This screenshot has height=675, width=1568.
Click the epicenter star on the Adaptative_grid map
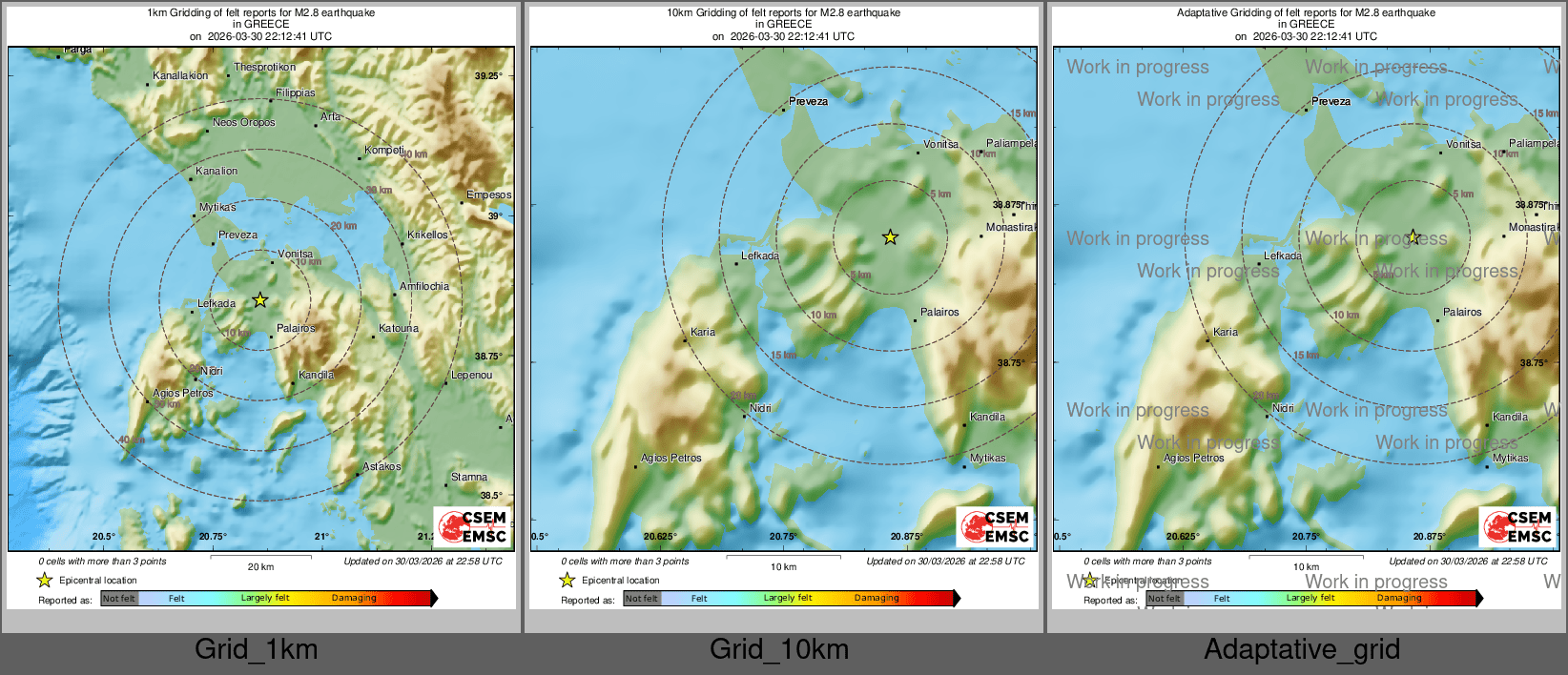coord(1413,237)
